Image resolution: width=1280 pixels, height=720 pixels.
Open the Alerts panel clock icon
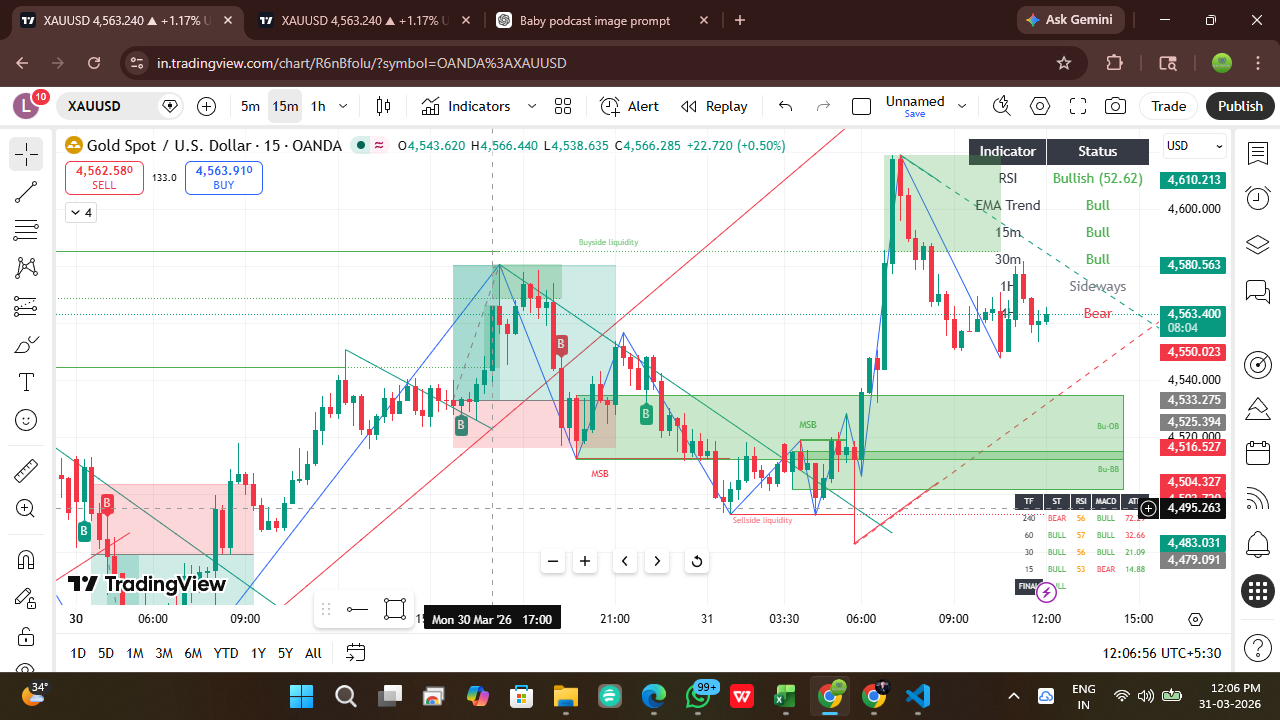[1257, 198]
